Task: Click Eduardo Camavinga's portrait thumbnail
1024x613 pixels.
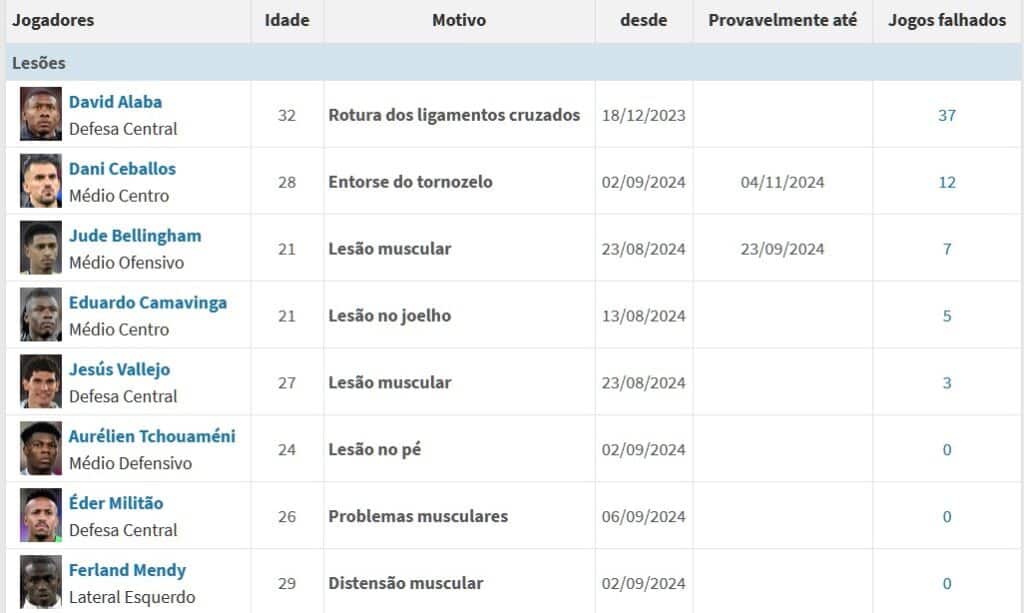Action: 40,315
